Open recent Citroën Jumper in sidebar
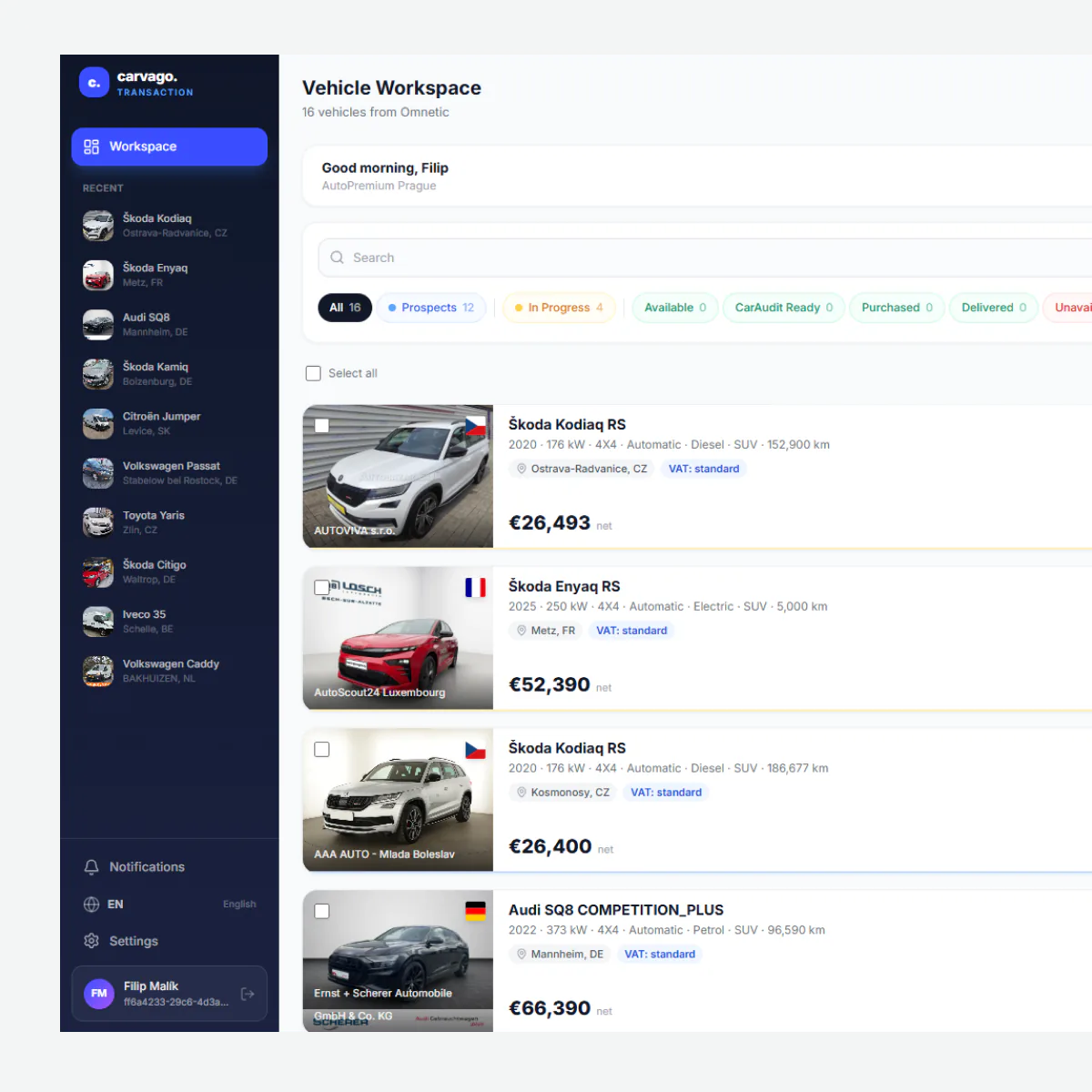Image resolution: width=1092 pixels, height=1092 pixels. (x=169, y=423)
